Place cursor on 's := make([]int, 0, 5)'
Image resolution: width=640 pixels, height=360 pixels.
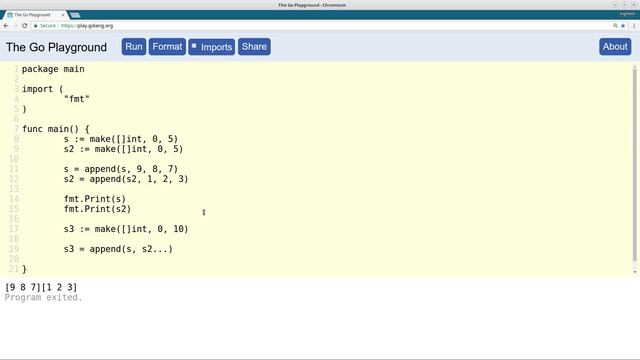[121, 139]
